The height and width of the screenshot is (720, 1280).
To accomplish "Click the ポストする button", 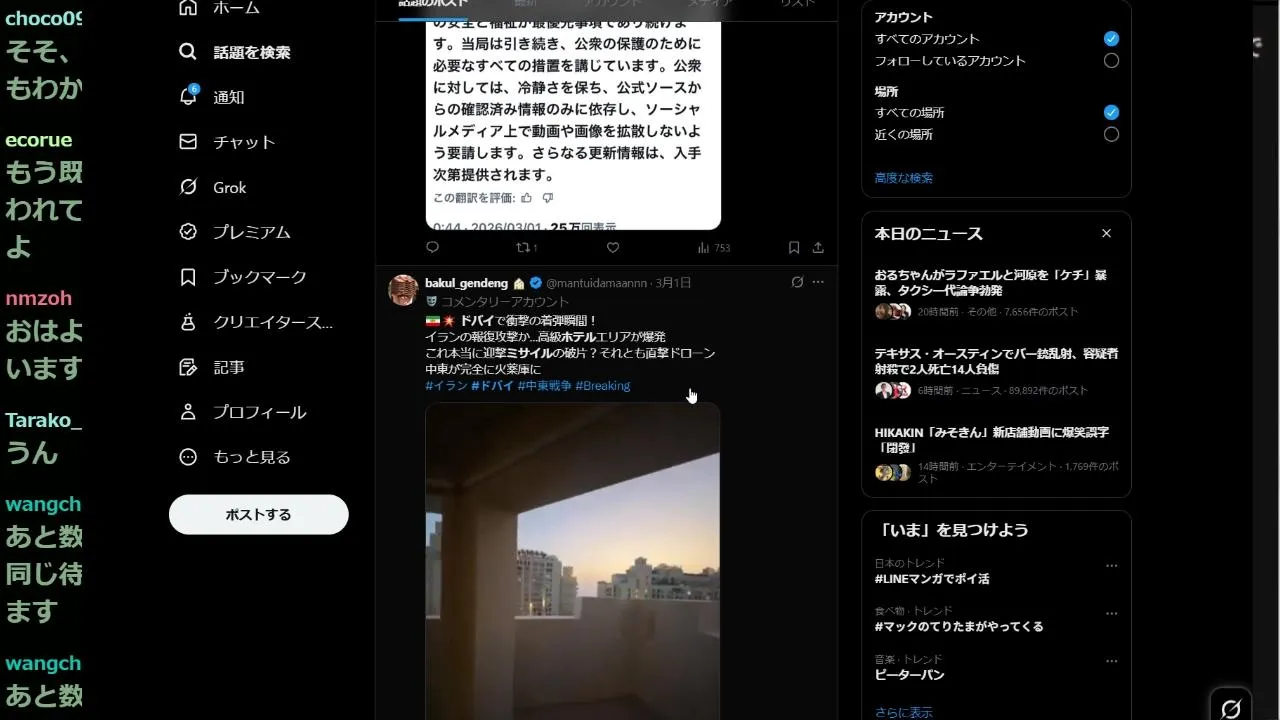I will (x=259, y=514).
